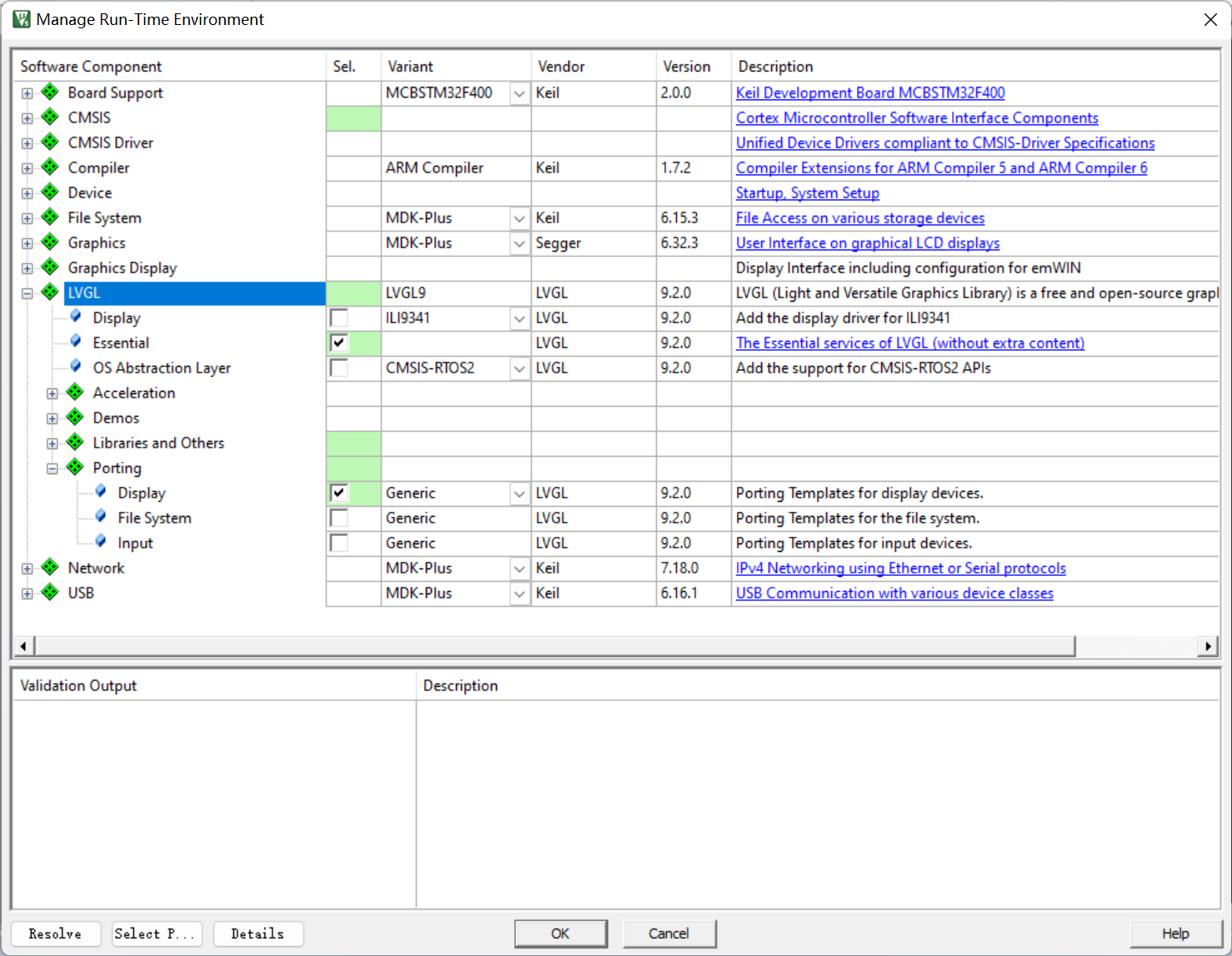Click the Software Component column header
This screenshot has width=1232, height=956.
(169, 66)
